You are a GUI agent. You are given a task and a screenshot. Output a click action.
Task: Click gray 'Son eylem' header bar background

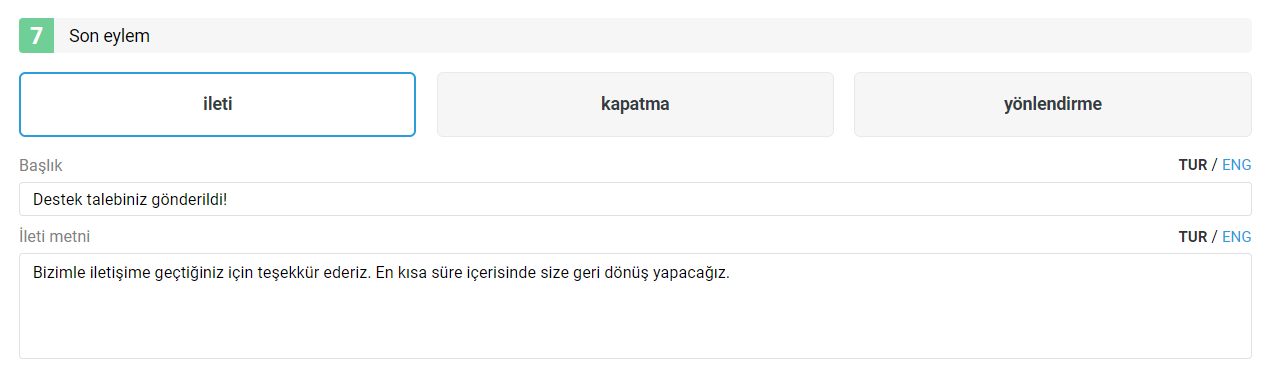[x=700, y=36]
